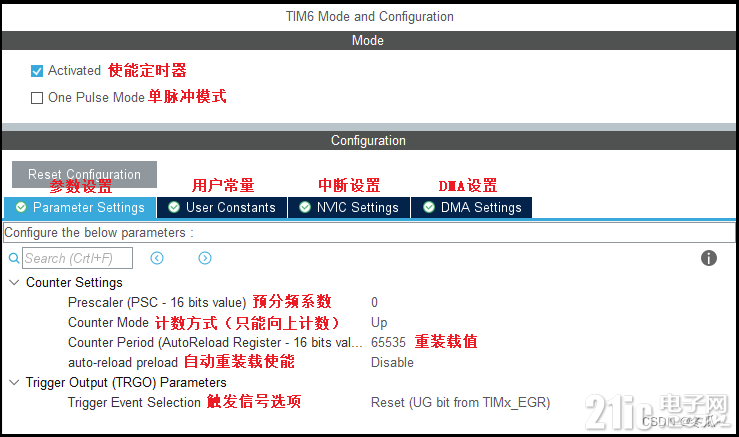Screen dimensions: 739x437
Task: Click the previous search result arrow icon
Action: click(x=157, y=258)
